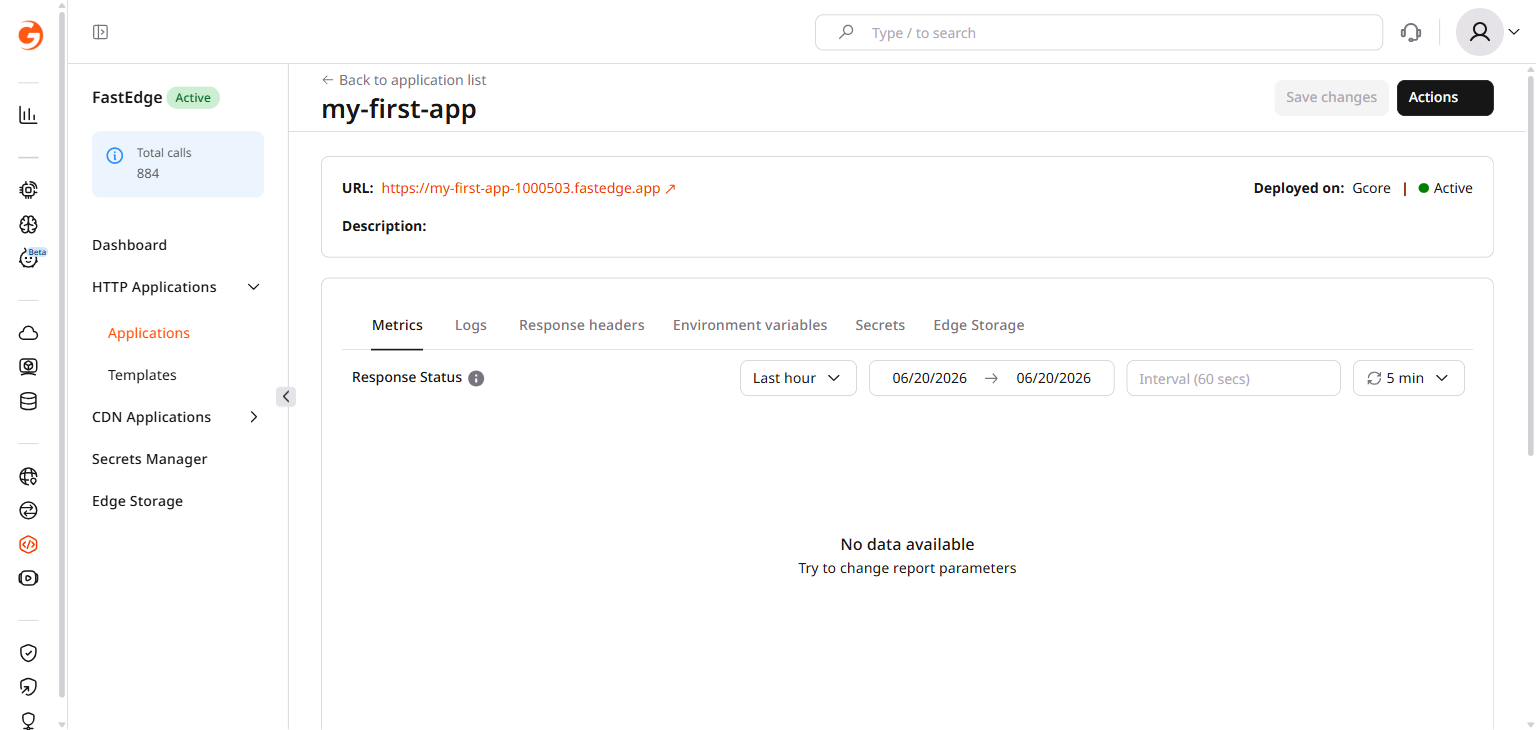
Task: Open the monitor icon under the cloud icon
Action: tap(28, 367)
